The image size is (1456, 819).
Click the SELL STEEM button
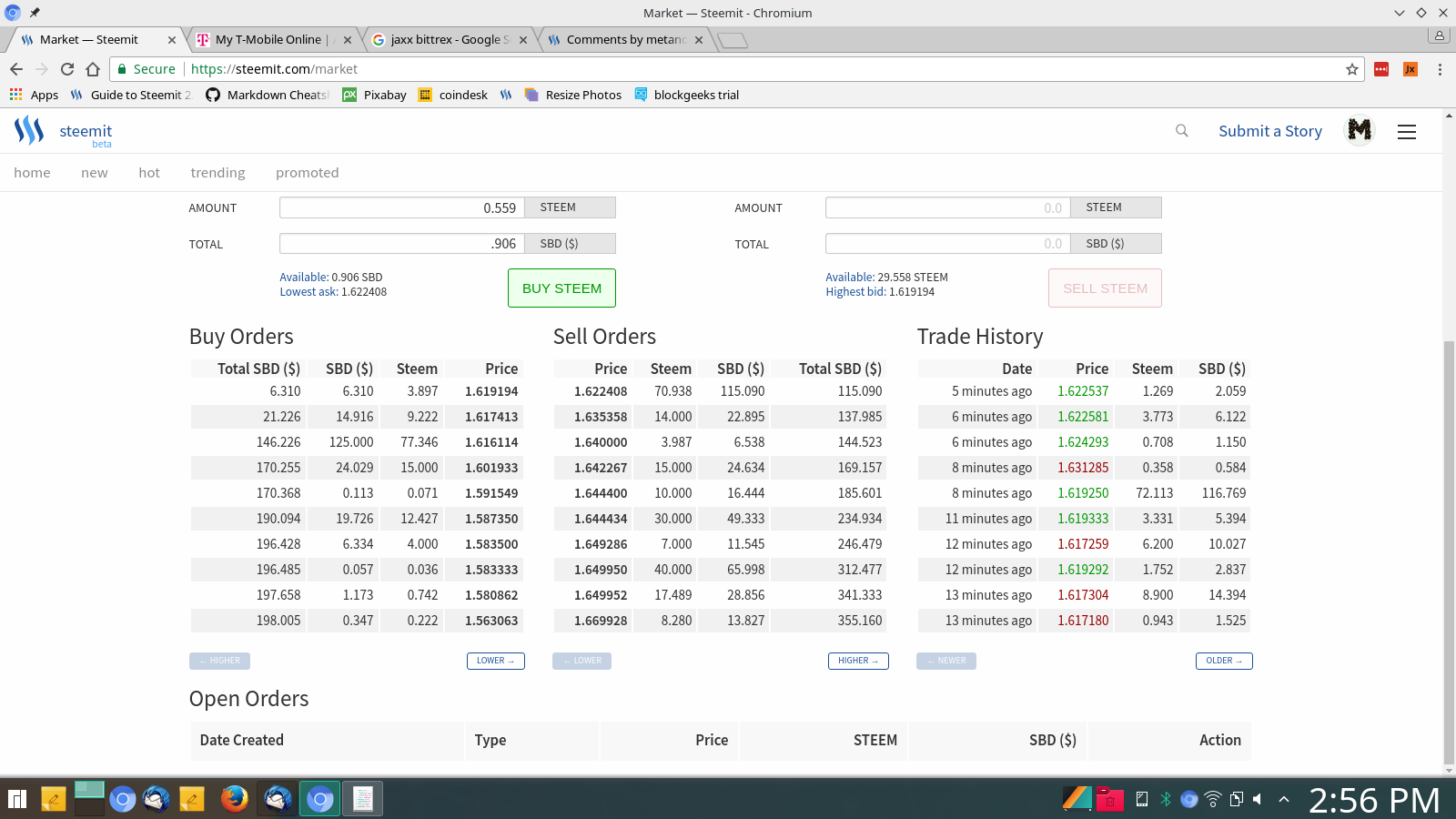[1105, 288]
